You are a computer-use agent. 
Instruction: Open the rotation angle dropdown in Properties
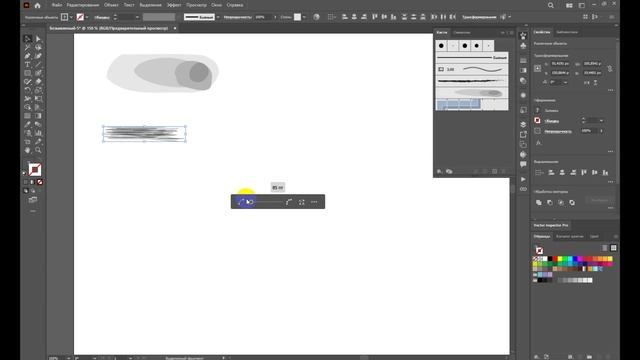click(566, 82)
